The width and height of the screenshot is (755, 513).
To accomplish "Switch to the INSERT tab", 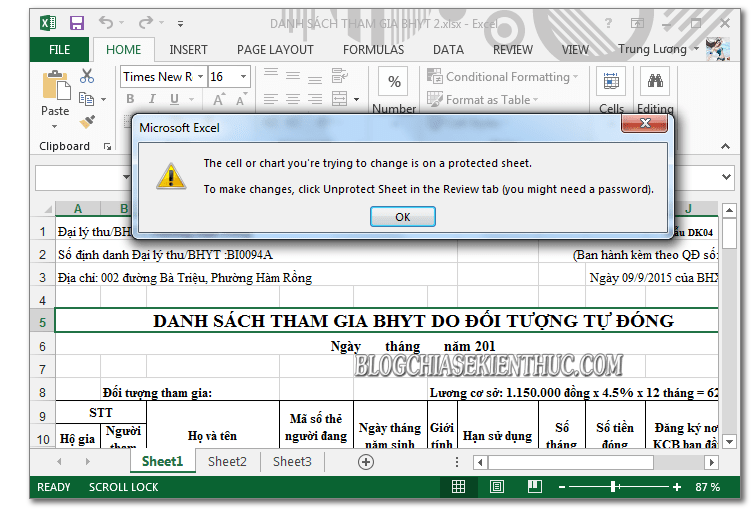I will coord(188,50).
